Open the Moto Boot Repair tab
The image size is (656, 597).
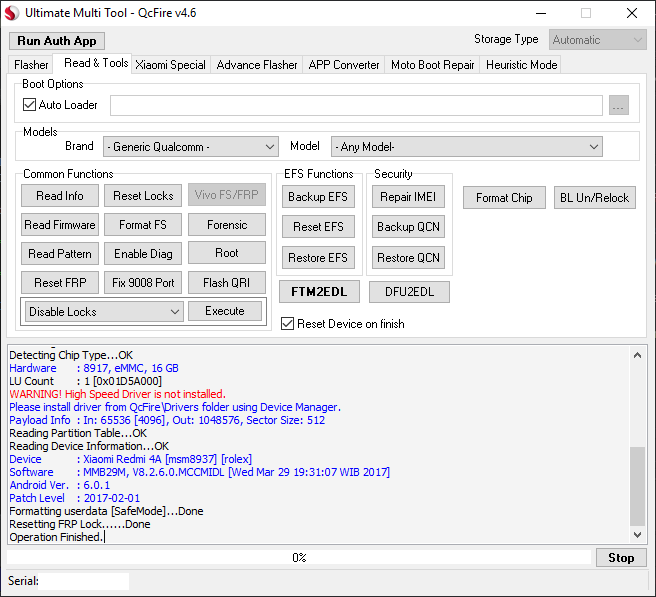coord(433,65)
